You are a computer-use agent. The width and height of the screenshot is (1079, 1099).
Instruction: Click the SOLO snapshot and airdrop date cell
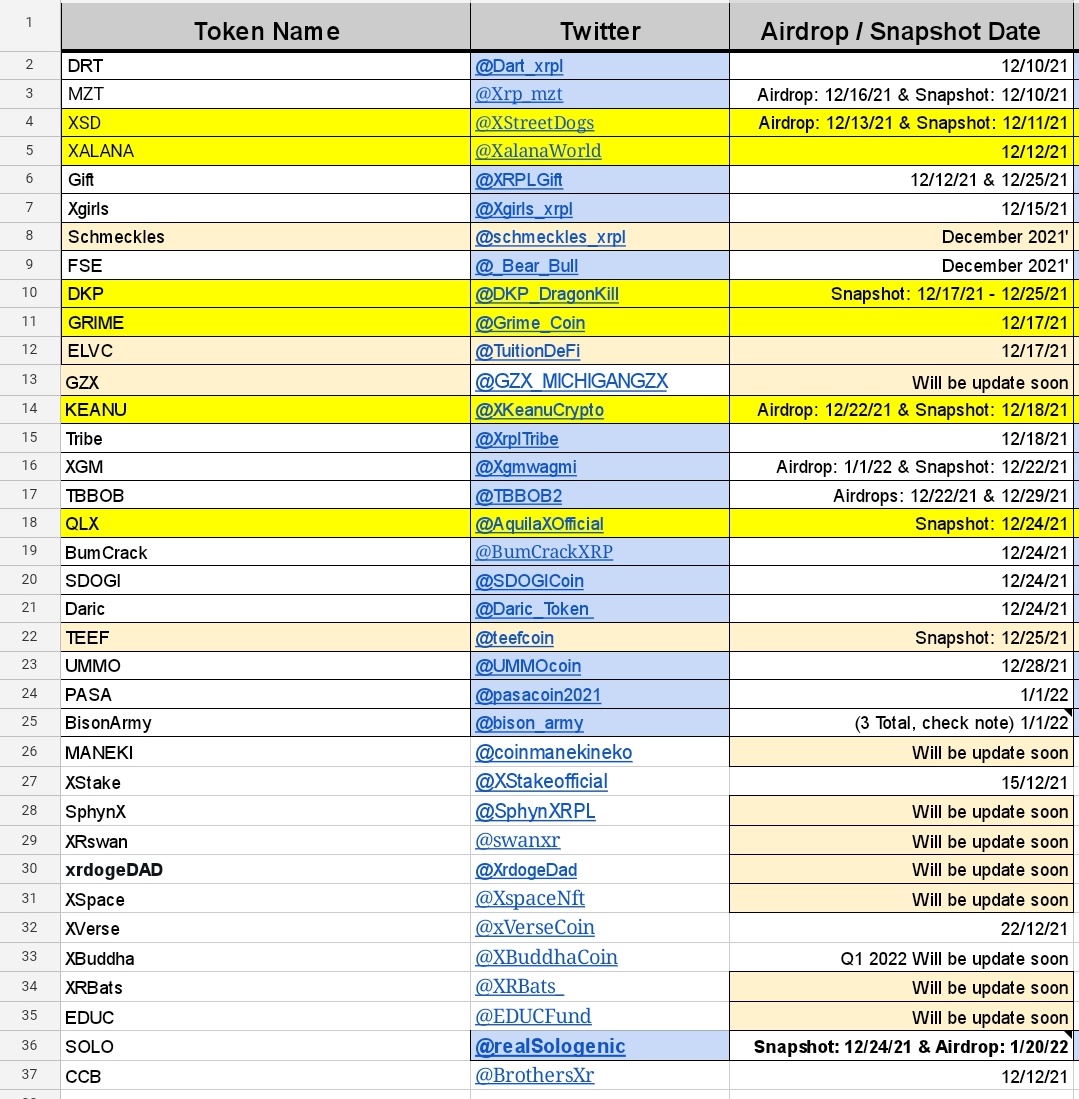[x=901, y=1046]
